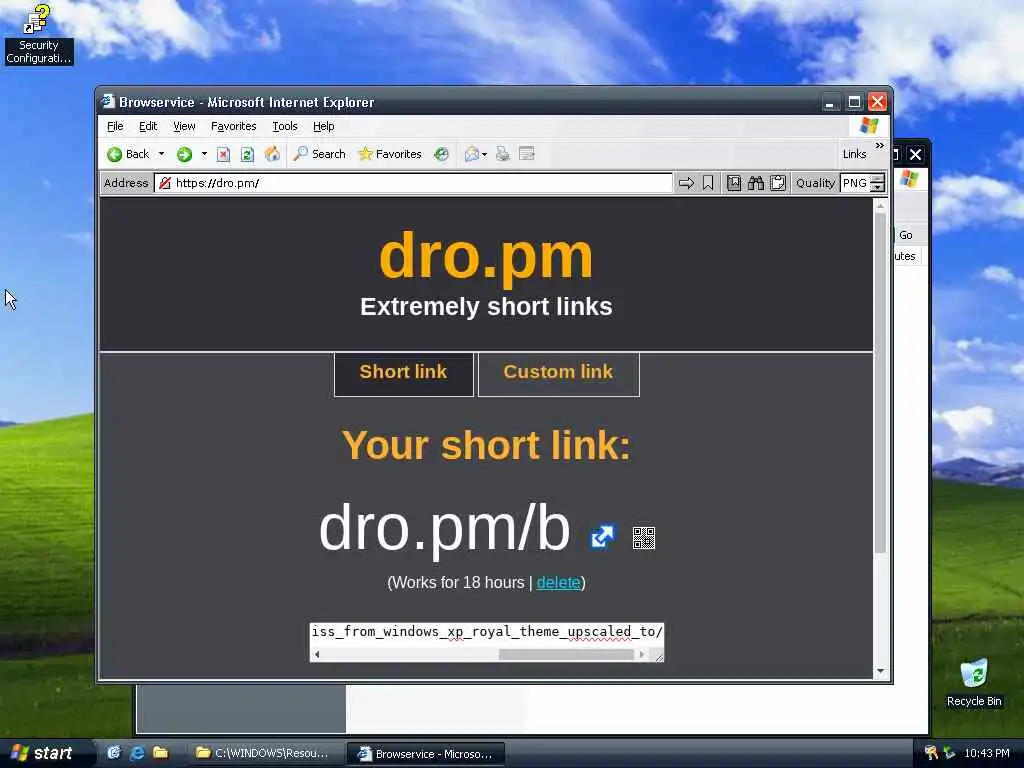This screenshot has height=768, width=1024.
Task: Click the second system tray icon by the clock
Action: pos(949,753)
